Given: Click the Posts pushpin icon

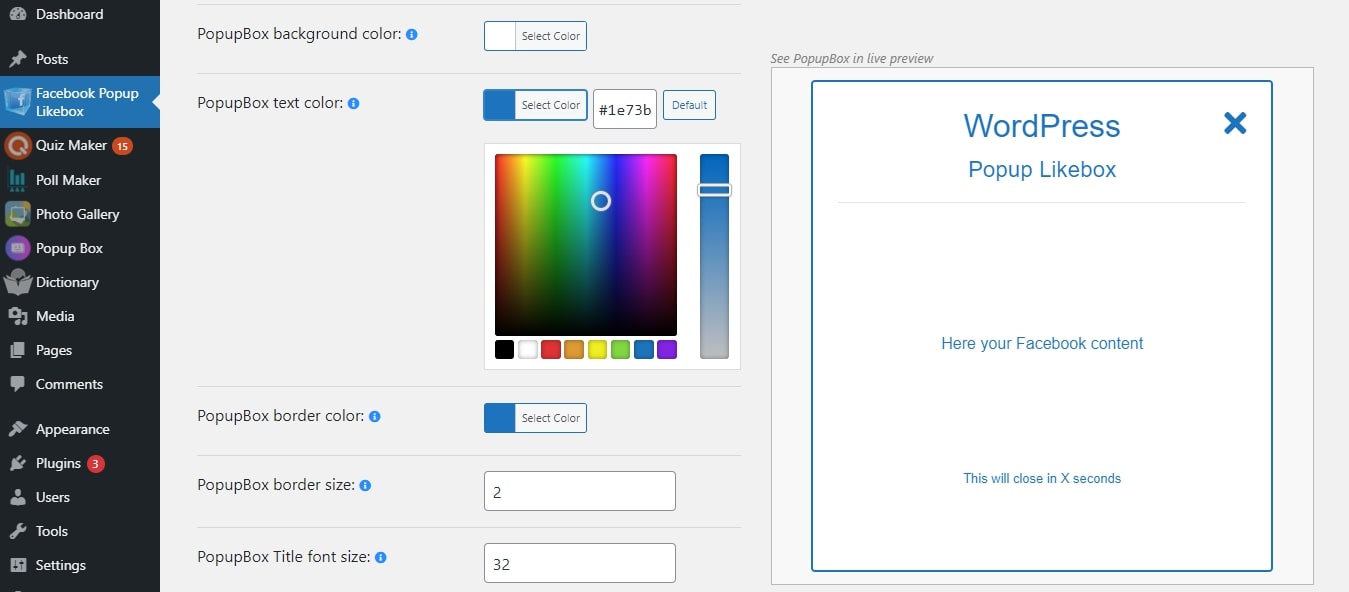Looking at the screenshot, I should [x=18, y=59].
